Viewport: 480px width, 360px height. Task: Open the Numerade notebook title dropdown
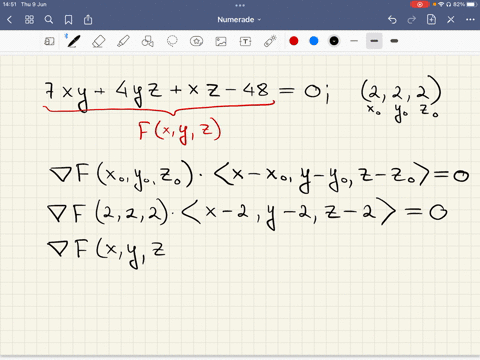(239, 20)
